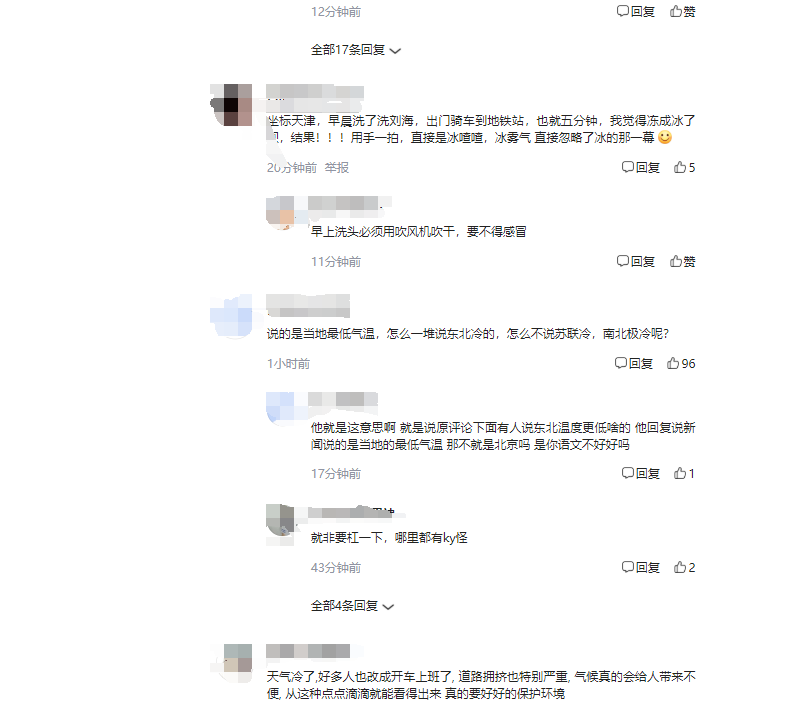Like the comment with 96 likes
This screenshot has width=796, height=708.
681,363
